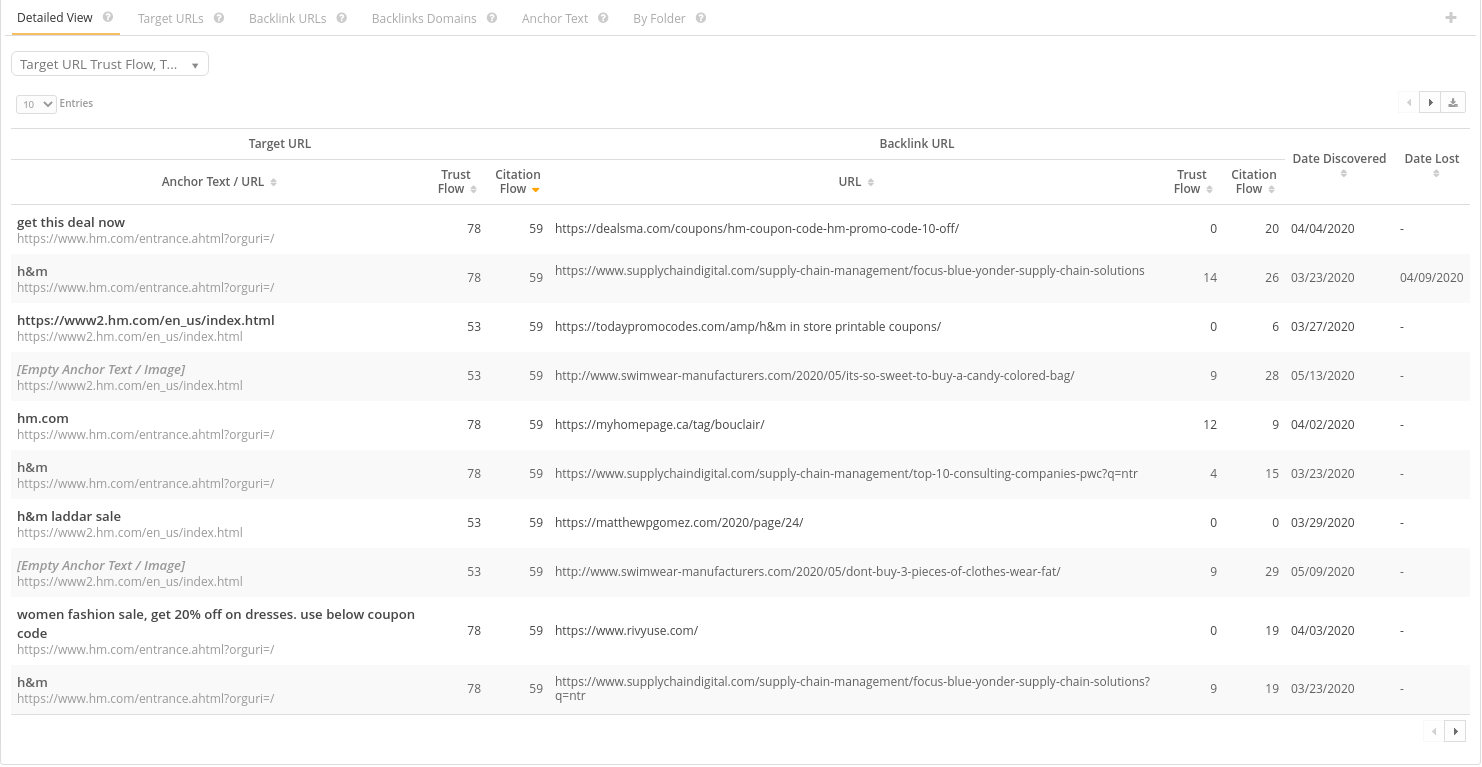Click the rivyuse.com backlink URL
1482x767 pixels.
pos(627,631)
